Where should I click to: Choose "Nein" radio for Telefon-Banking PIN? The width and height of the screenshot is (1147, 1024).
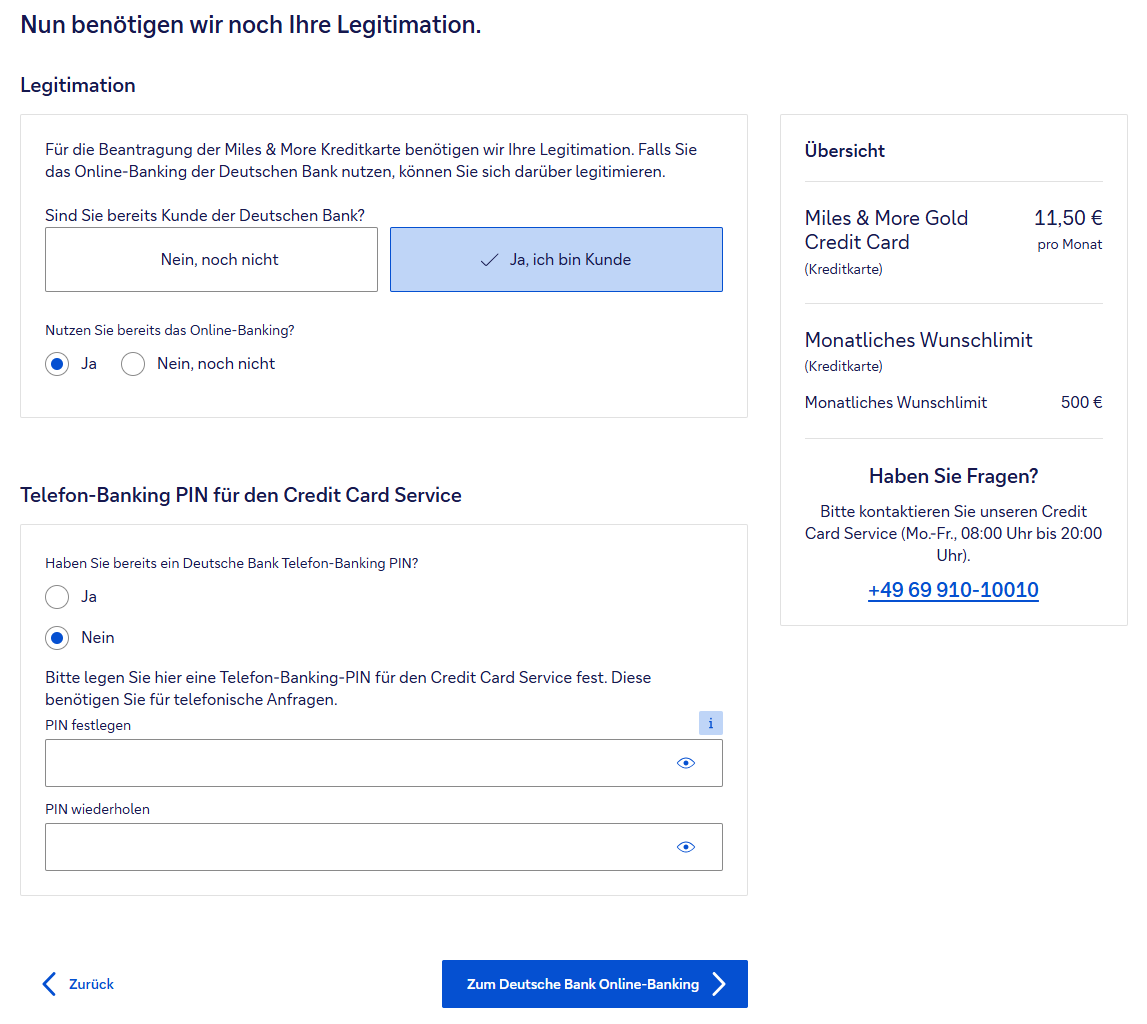[x=58, y=638]
